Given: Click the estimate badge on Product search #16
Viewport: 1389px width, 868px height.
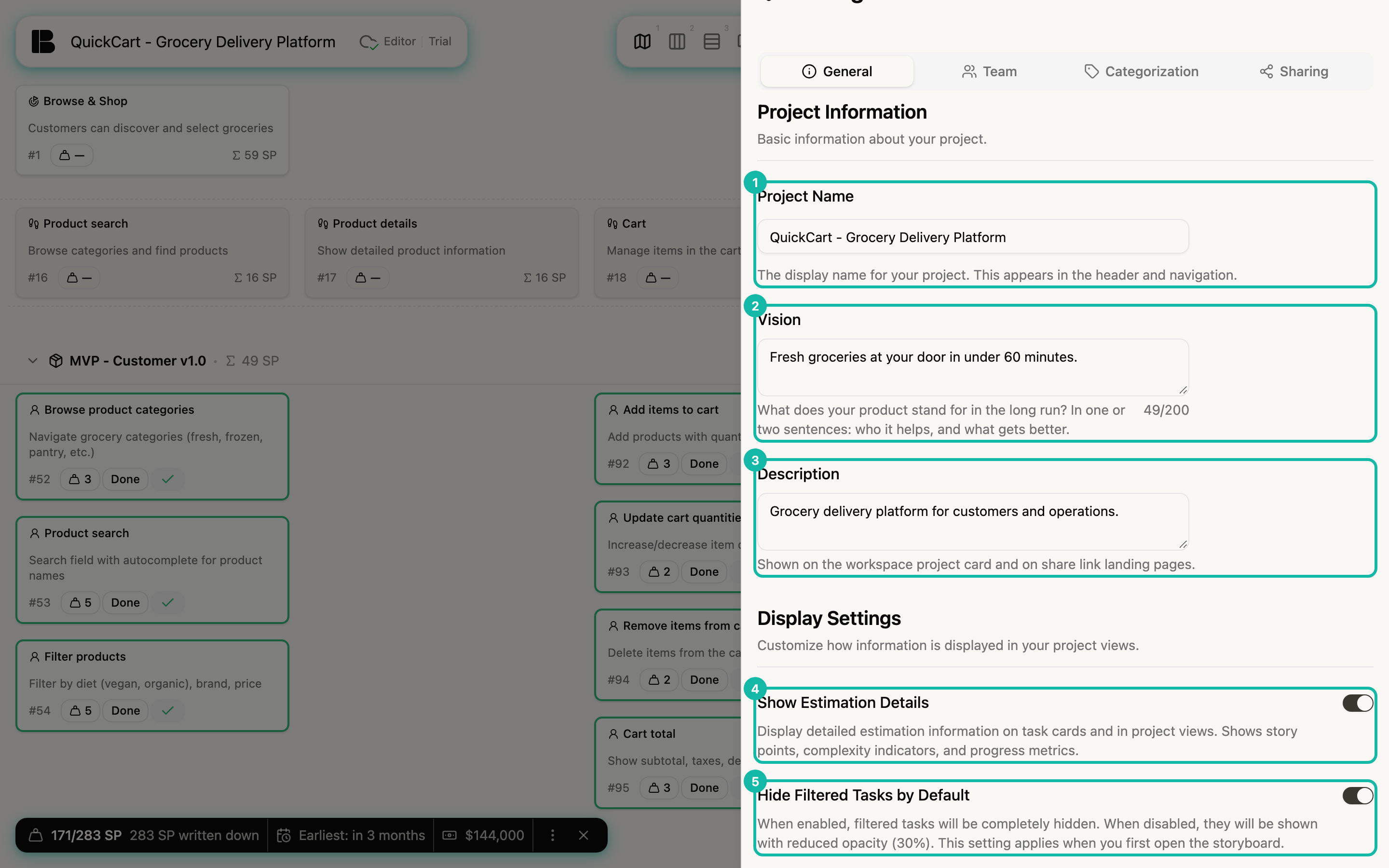Looking at the screenshot, I should click(79, 277).
